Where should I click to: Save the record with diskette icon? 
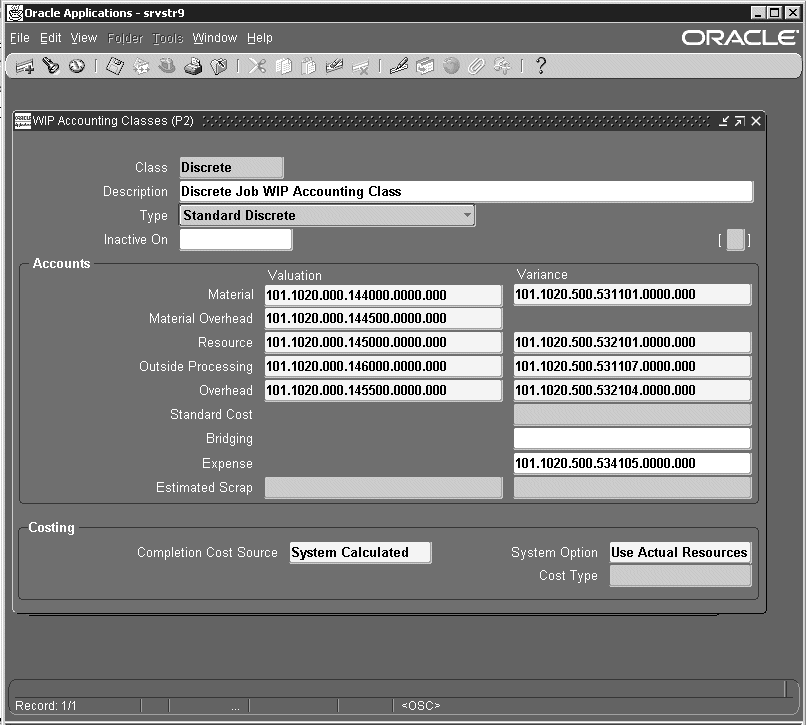[x=115, y=66]
